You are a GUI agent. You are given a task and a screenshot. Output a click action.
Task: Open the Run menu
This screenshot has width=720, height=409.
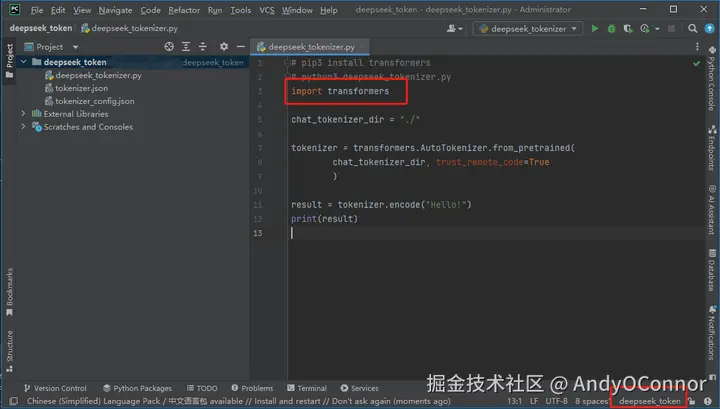point(214,10)
